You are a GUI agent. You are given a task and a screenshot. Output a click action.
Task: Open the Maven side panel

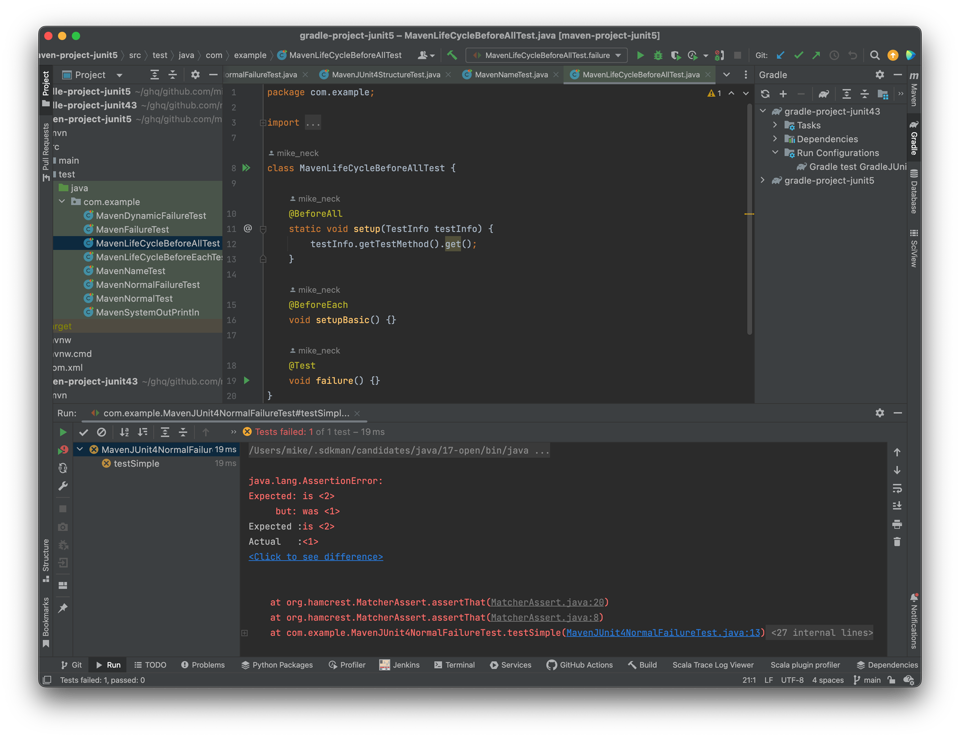click(913, 89)
